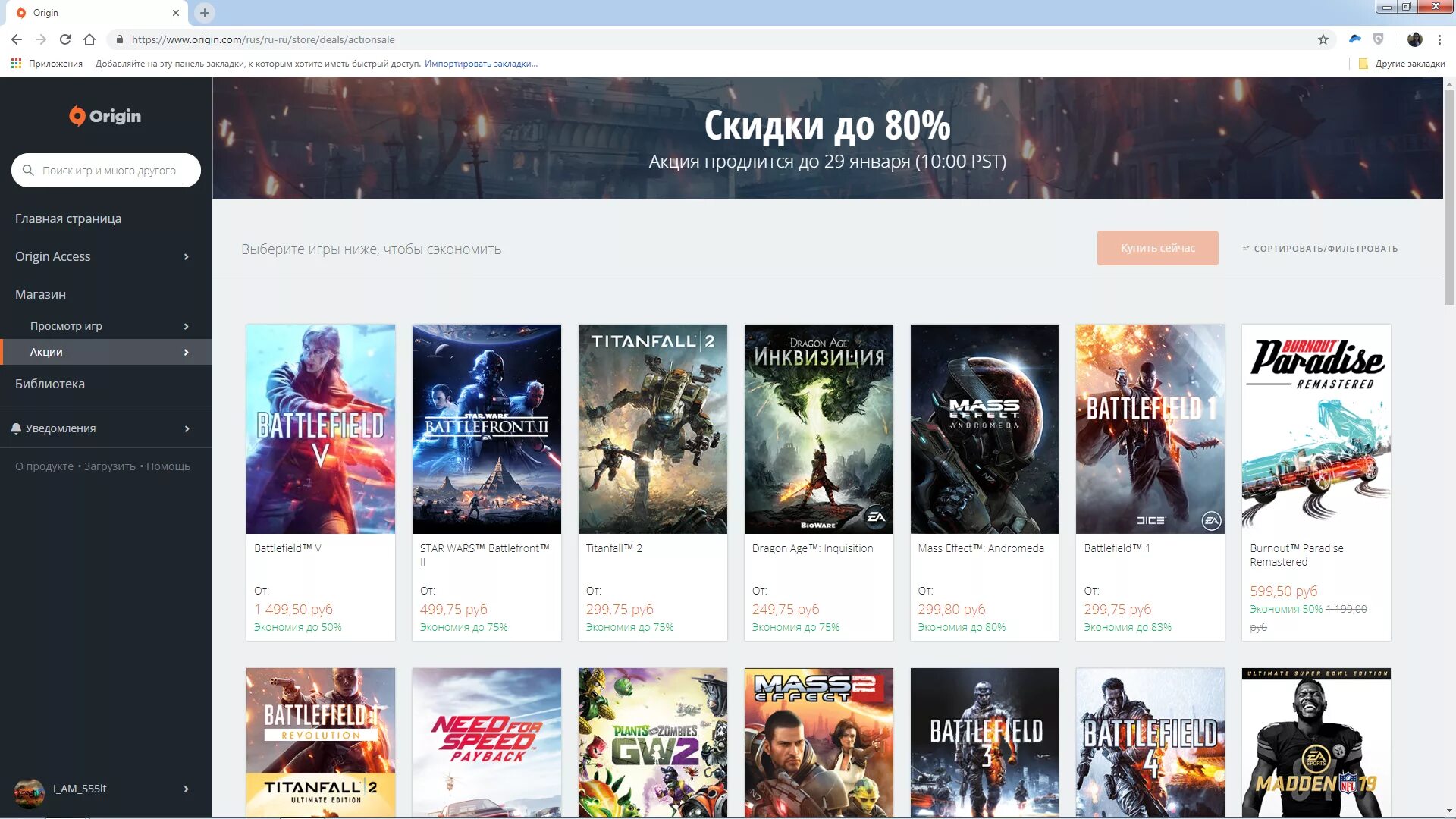Click the browser back arrow
This screenshot has height=819, width=1456.
pyautogui.click(x=17, y=39)
